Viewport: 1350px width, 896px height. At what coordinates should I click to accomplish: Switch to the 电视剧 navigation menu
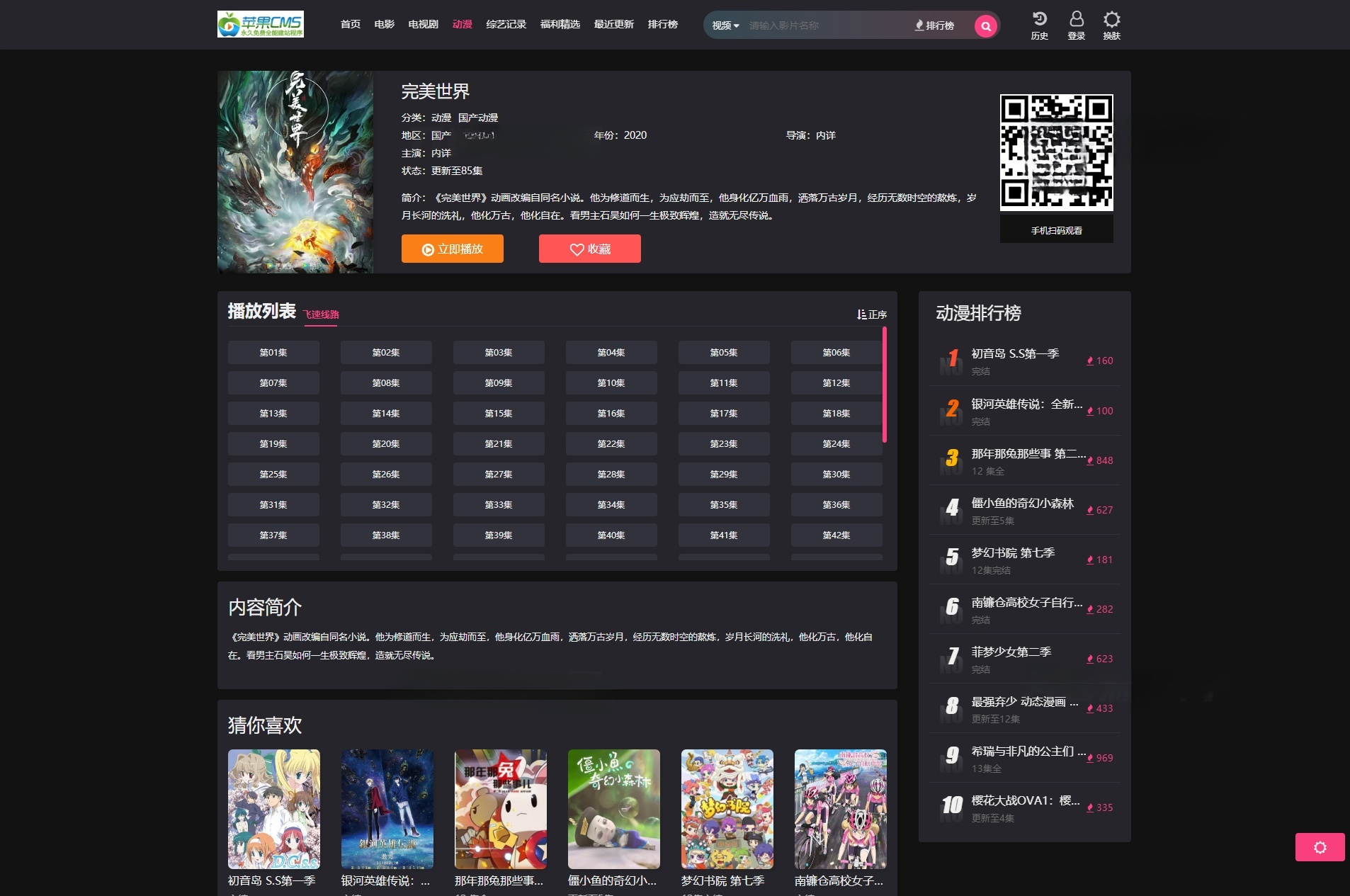pos(424,23)
